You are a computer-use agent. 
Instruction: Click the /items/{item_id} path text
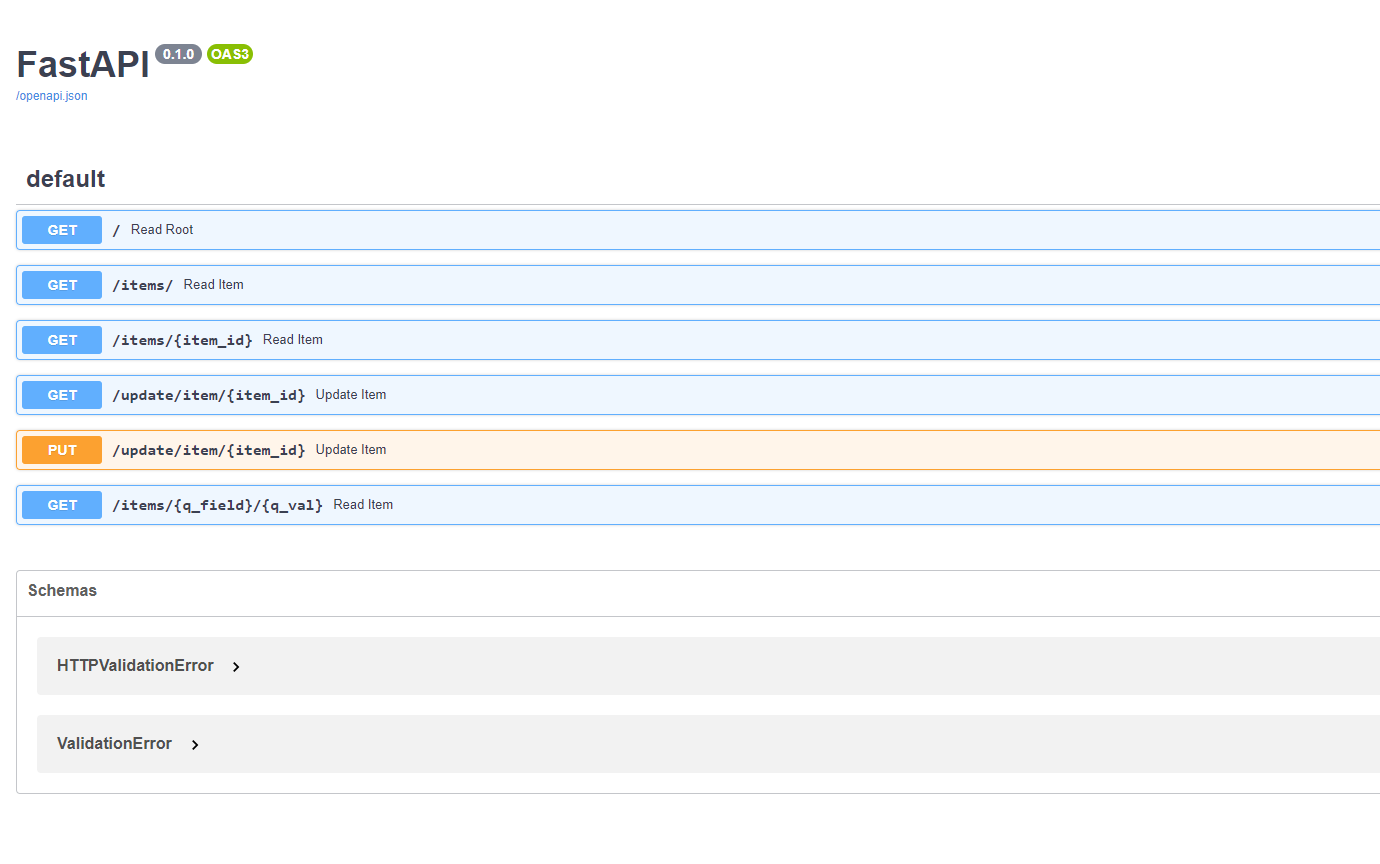pyautogui.click(x=182, y=340)
